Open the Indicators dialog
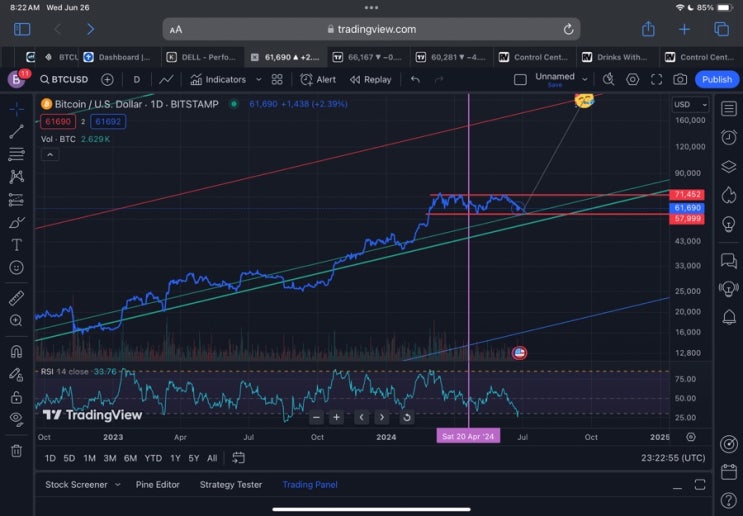 click(218, 80)
